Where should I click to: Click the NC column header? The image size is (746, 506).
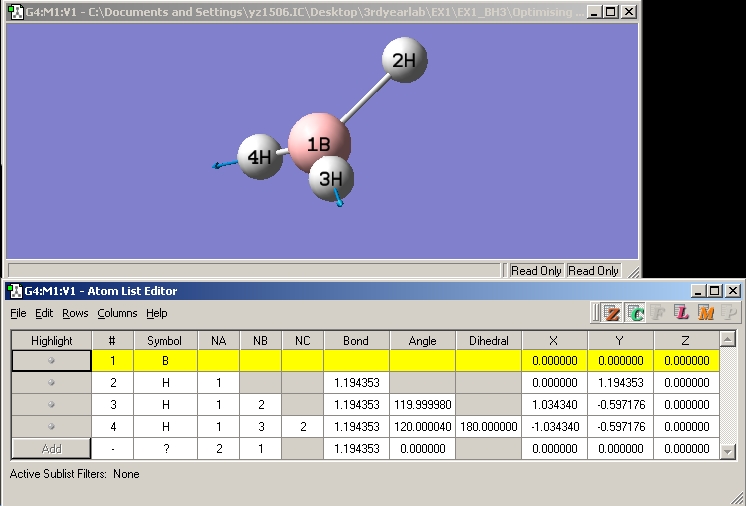point(302,341)
